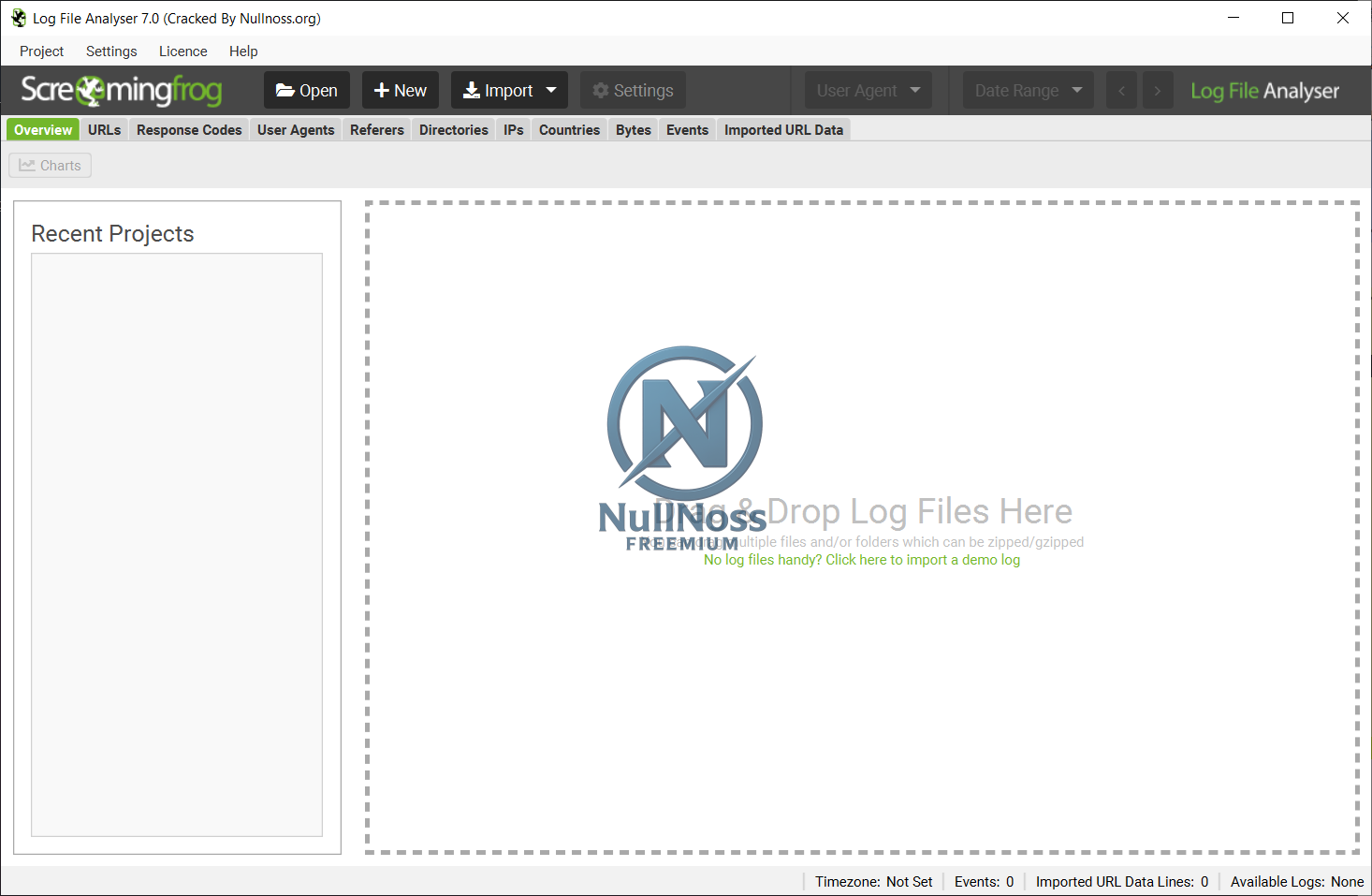This screenshot has width=1372, height=896.
Task: Click the Log File Analyser title label
Action: click(x=1265, y=91)
